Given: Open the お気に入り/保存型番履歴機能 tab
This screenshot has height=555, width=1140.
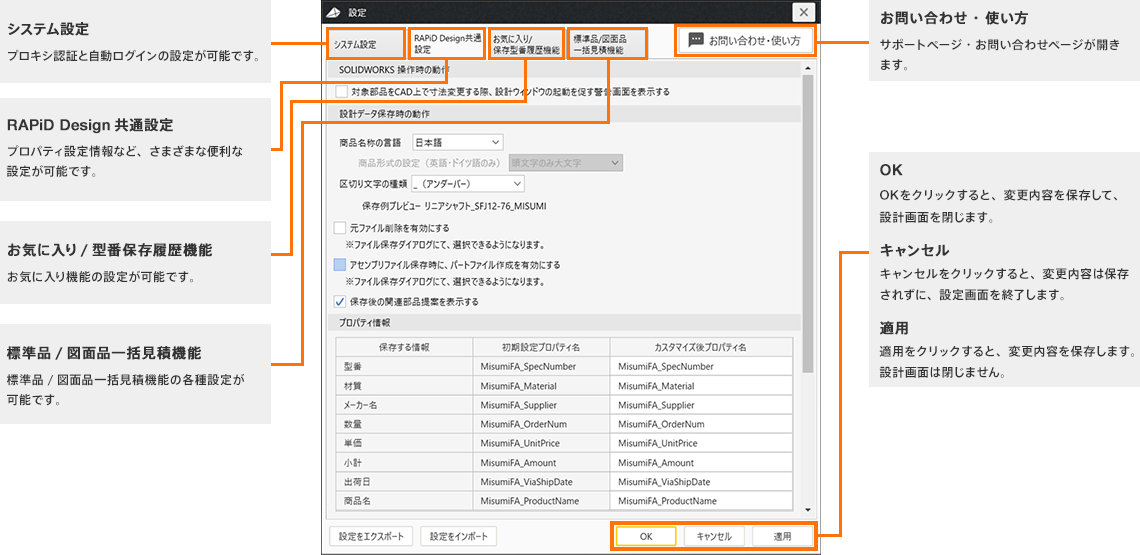Looking at the screenshot, I should click(x=526, y=43).
